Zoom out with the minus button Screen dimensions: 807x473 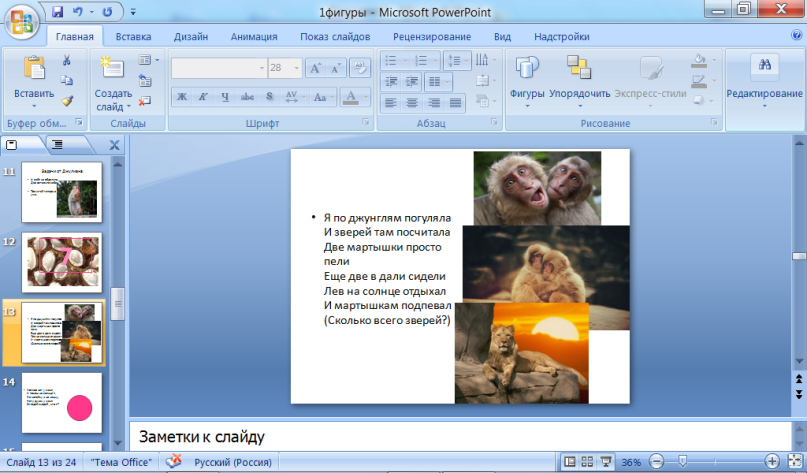point(656,462)
